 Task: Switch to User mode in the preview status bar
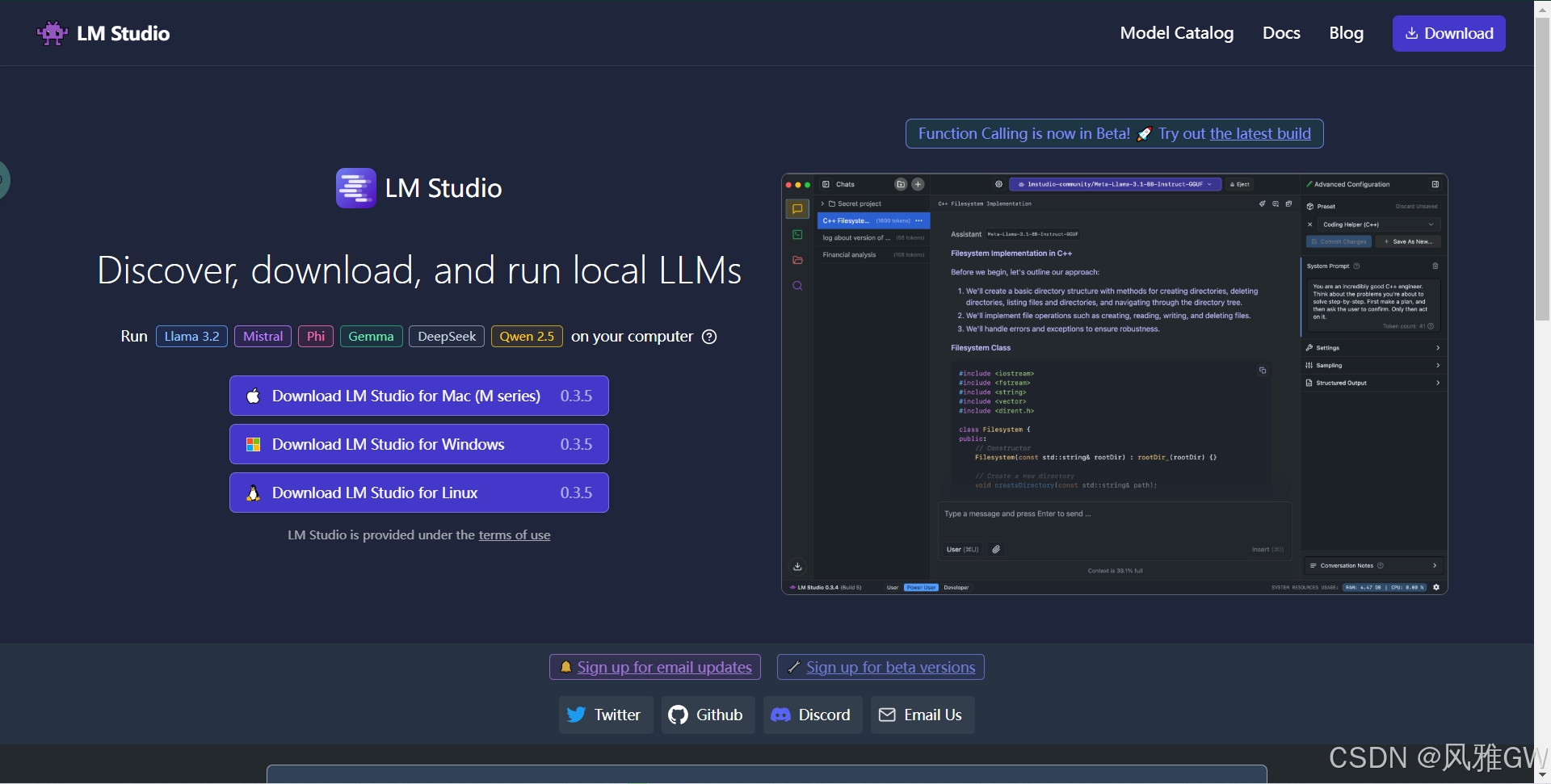(893, 588)
